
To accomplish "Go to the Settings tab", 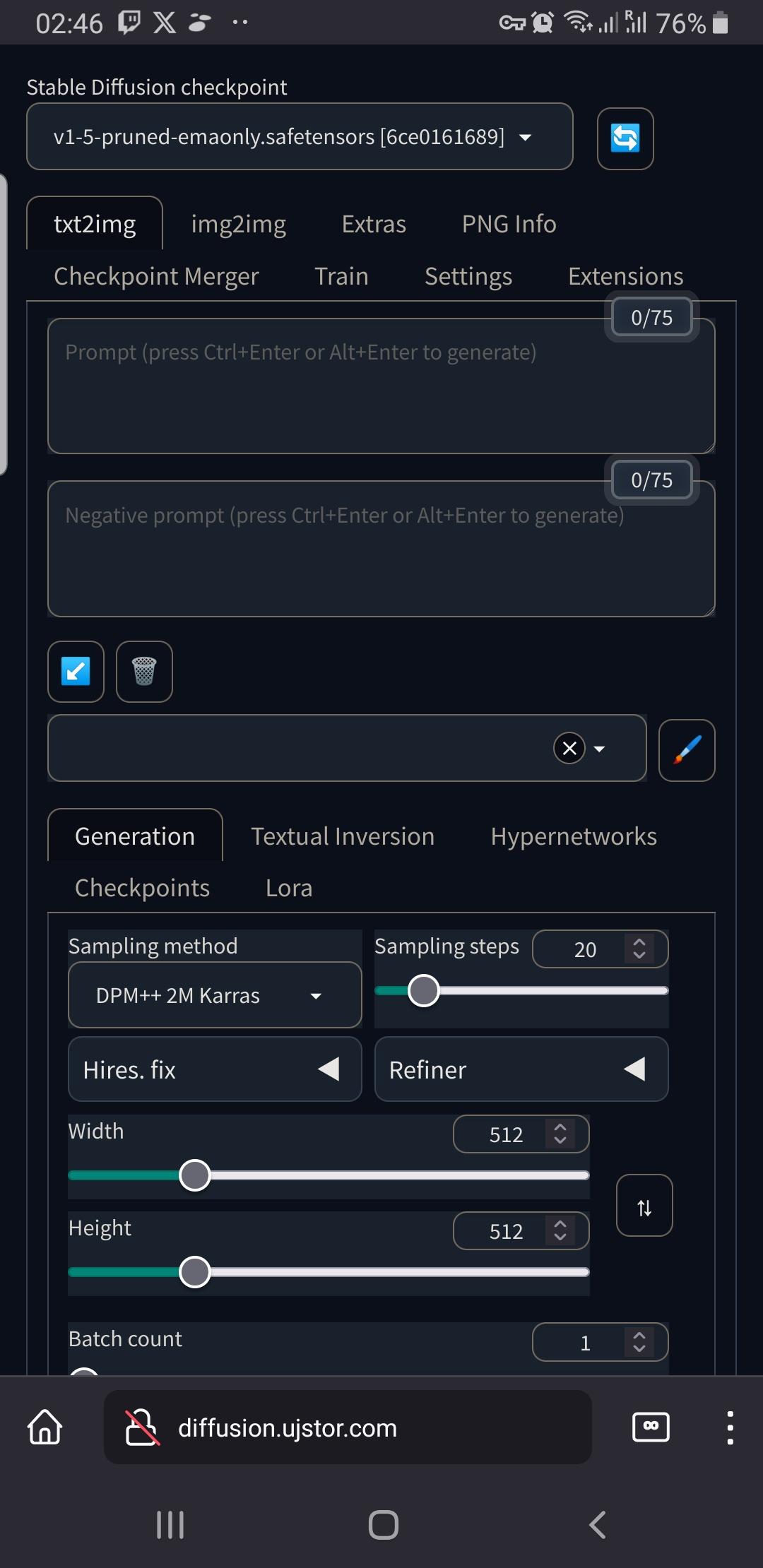I will 468,276.
